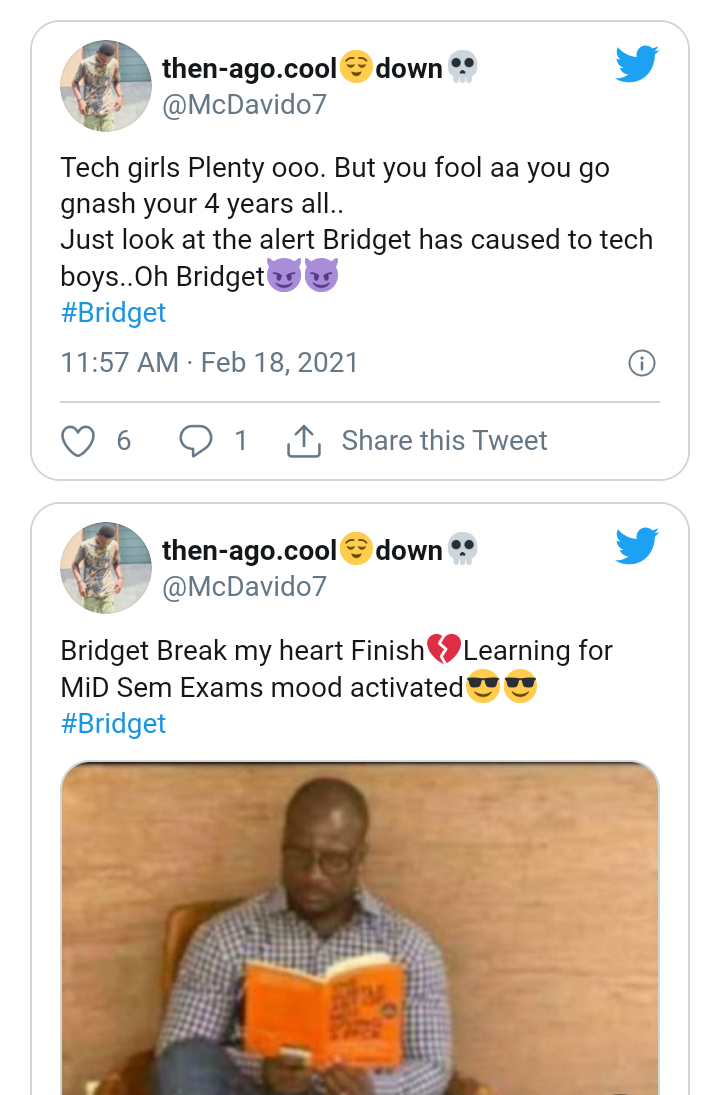Click 'Share this Tweet' text

(444, 441)
